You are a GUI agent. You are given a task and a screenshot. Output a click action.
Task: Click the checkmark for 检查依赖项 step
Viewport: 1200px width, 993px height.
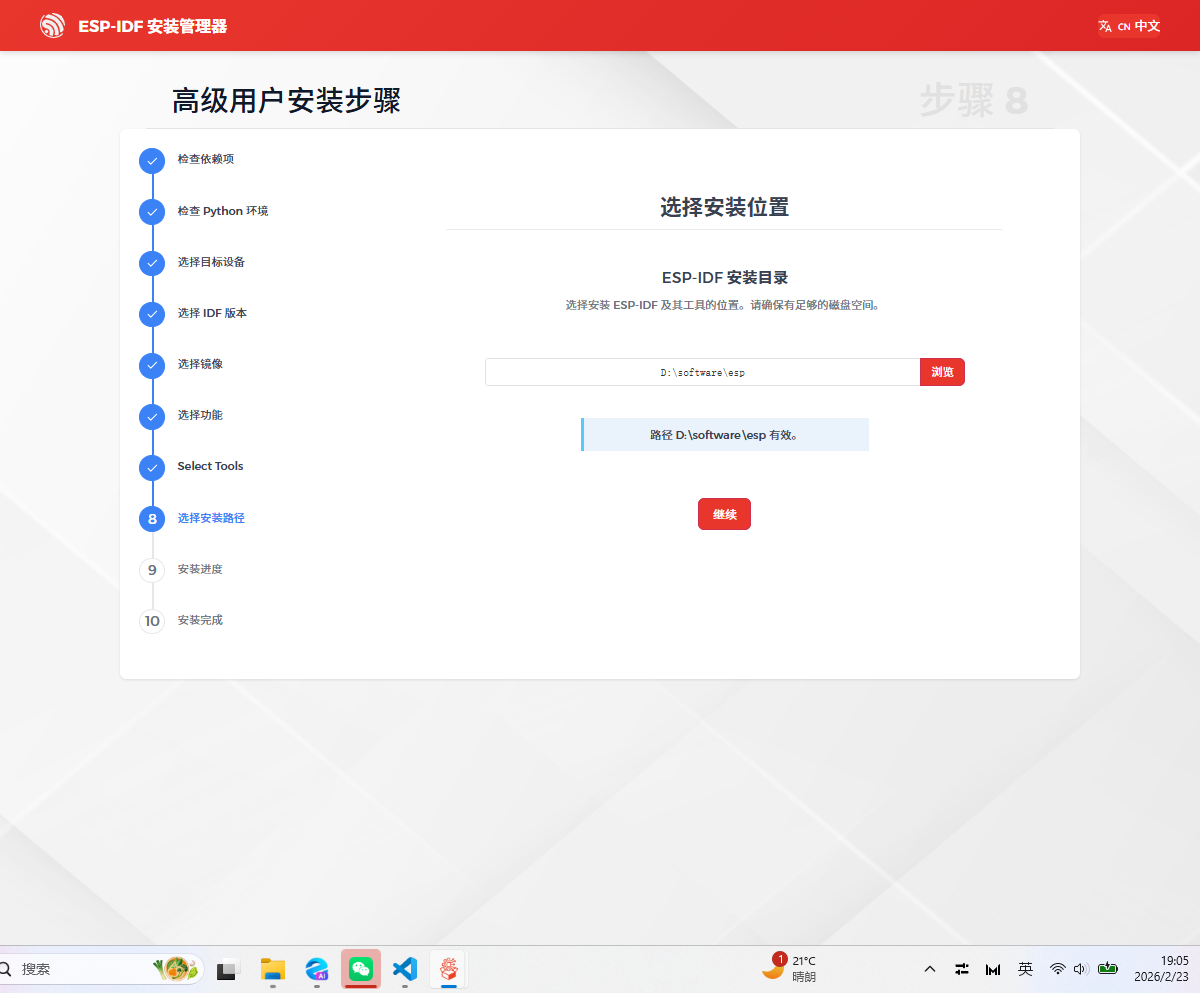152,160
